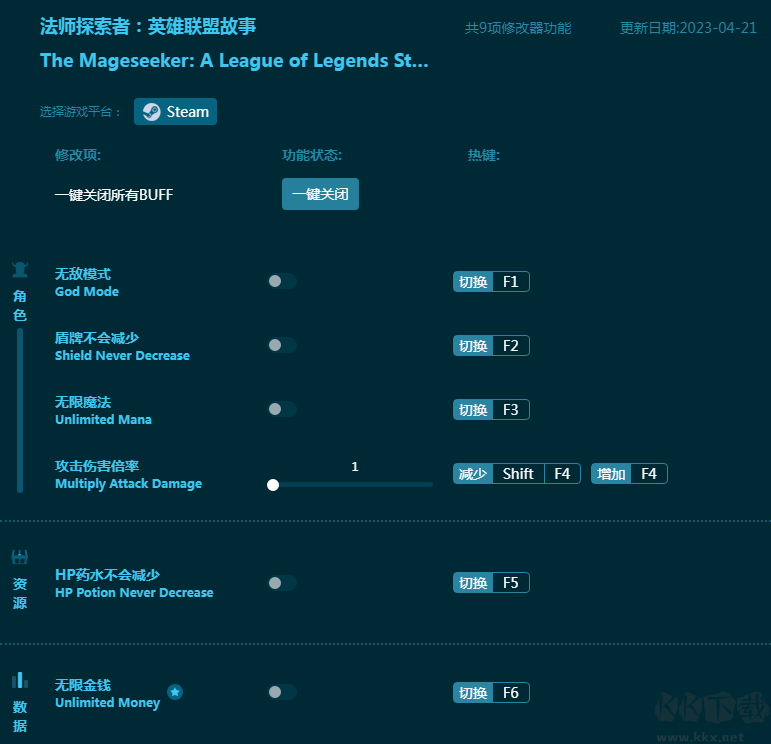Click the F3 hotkey for Unlimited Mana

coord(510,410)
